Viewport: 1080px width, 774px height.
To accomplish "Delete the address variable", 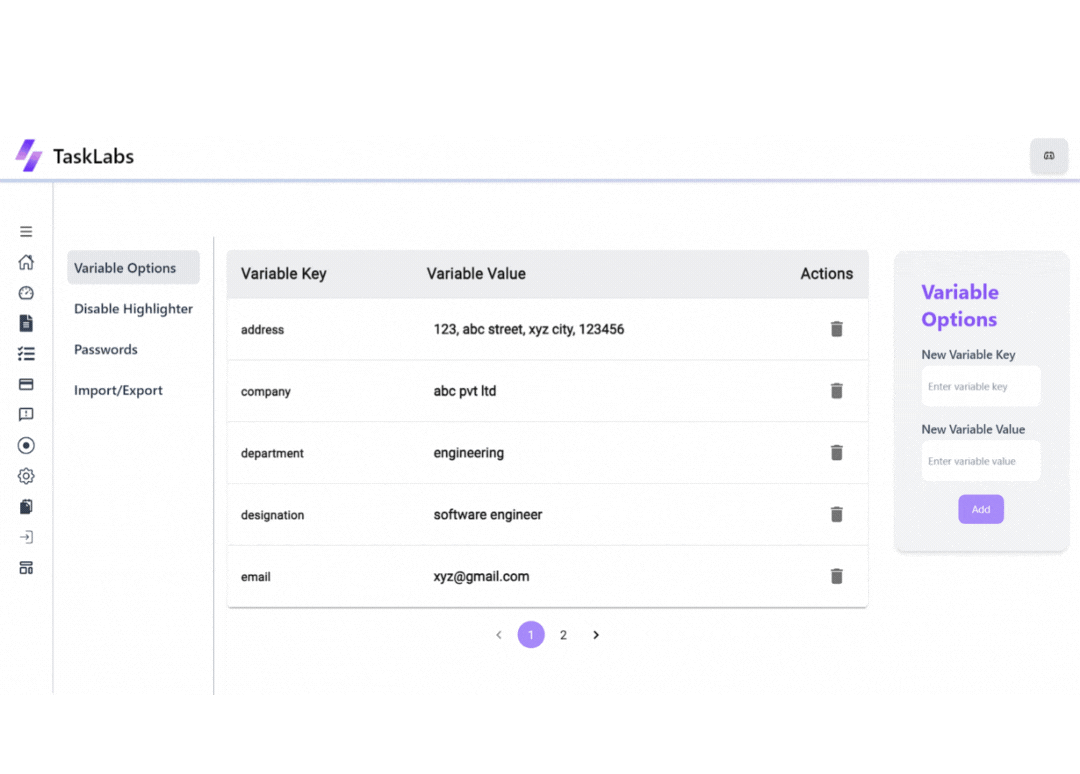I will click(837, 329).
